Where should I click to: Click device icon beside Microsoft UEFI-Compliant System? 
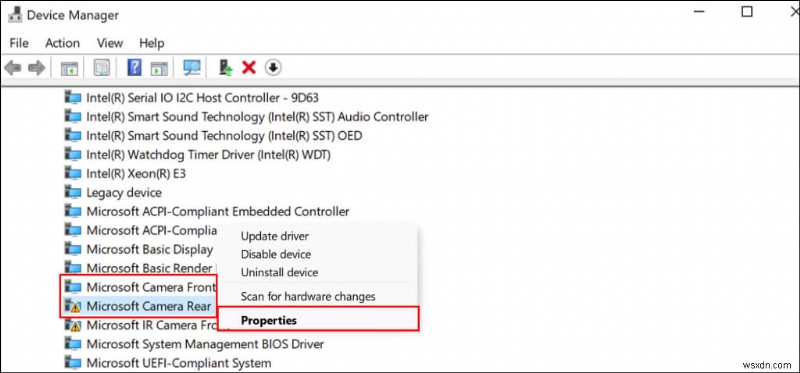tap(73, 363)
